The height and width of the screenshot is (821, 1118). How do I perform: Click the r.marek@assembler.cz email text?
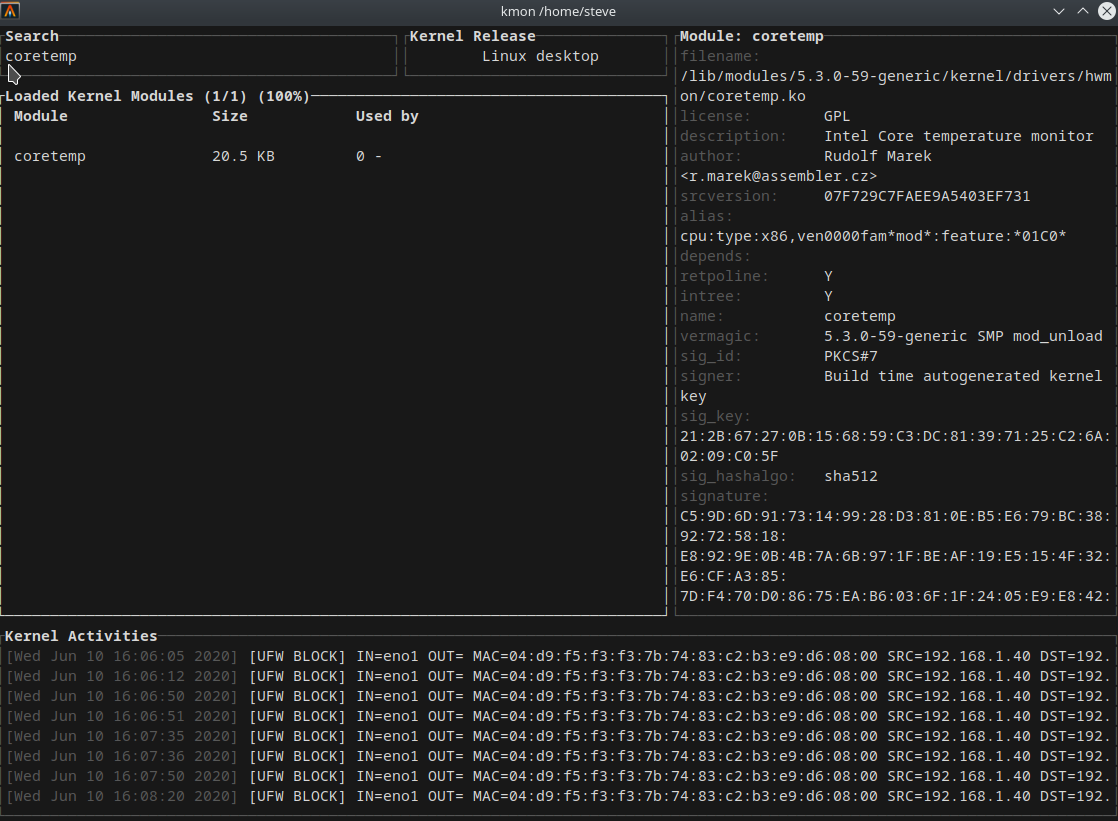click(x=779, y=176)
